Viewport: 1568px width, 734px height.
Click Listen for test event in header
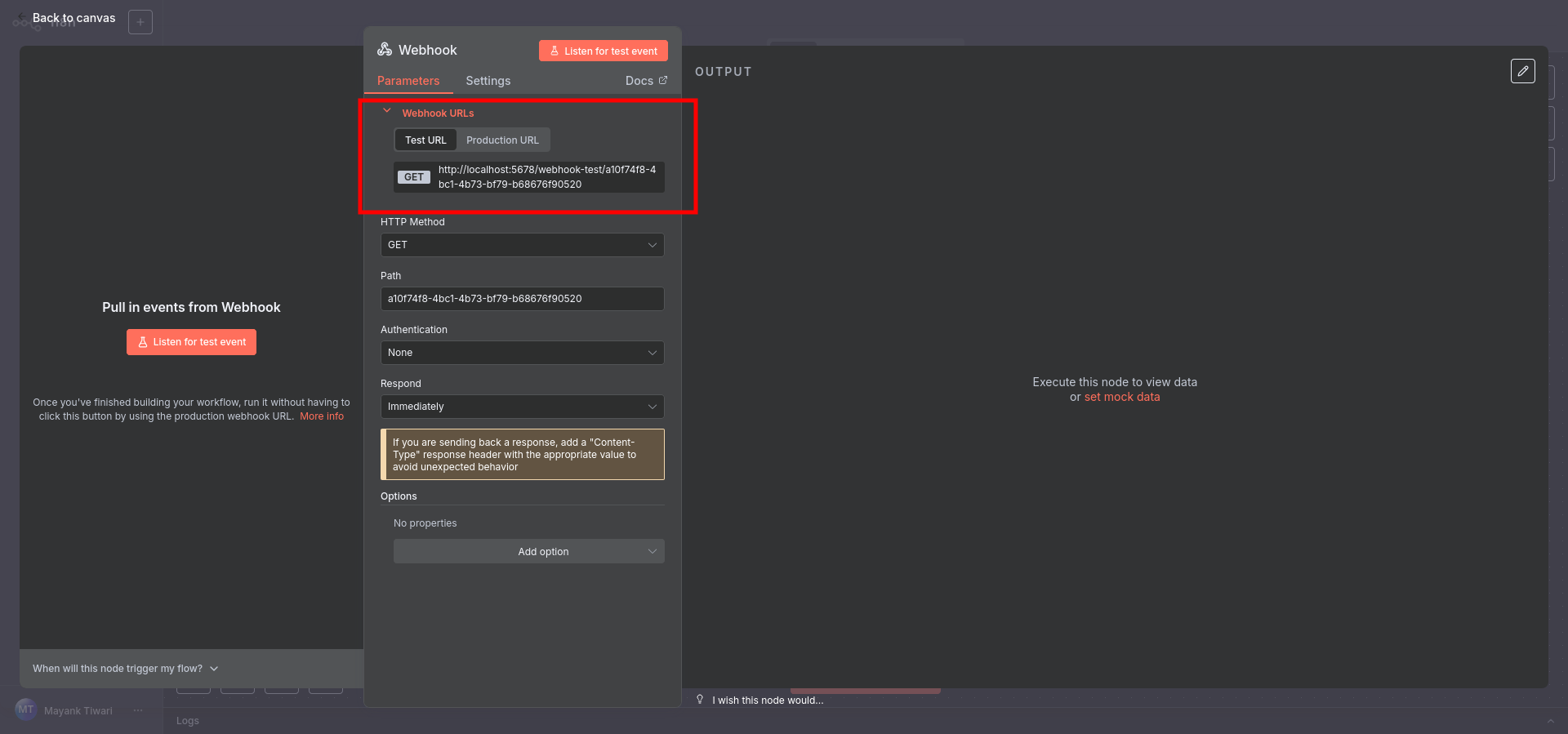point(603,51)
